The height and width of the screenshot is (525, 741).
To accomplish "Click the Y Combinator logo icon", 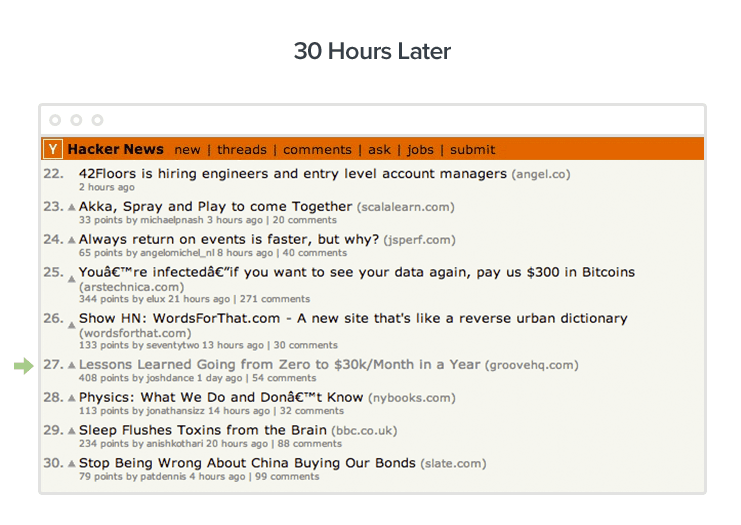I will [53, 149].
